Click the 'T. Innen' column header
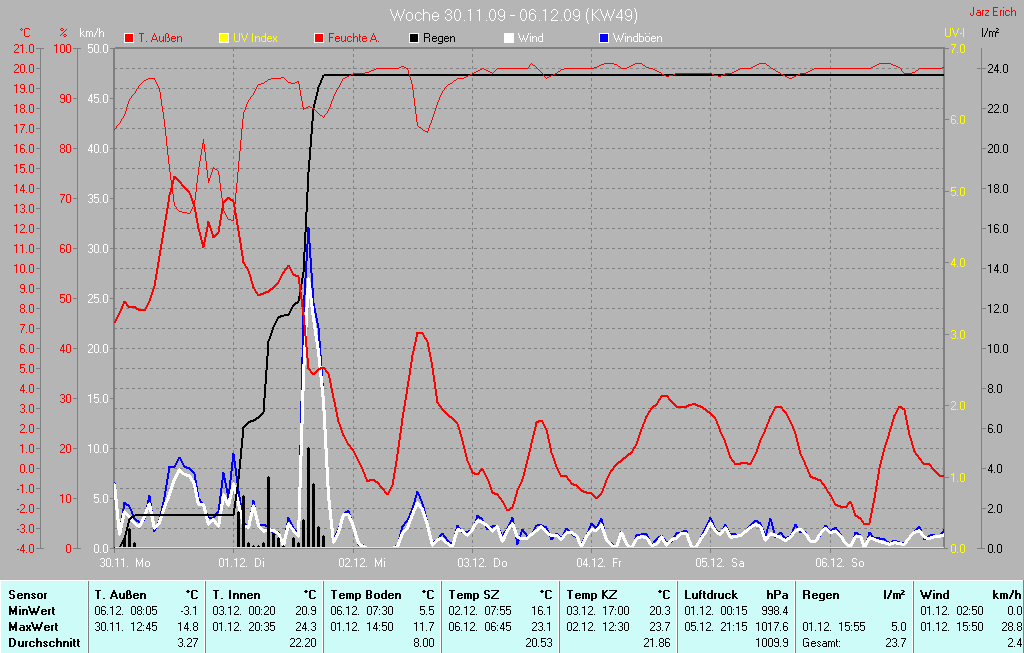1024x653 pixels. [236, 595]
